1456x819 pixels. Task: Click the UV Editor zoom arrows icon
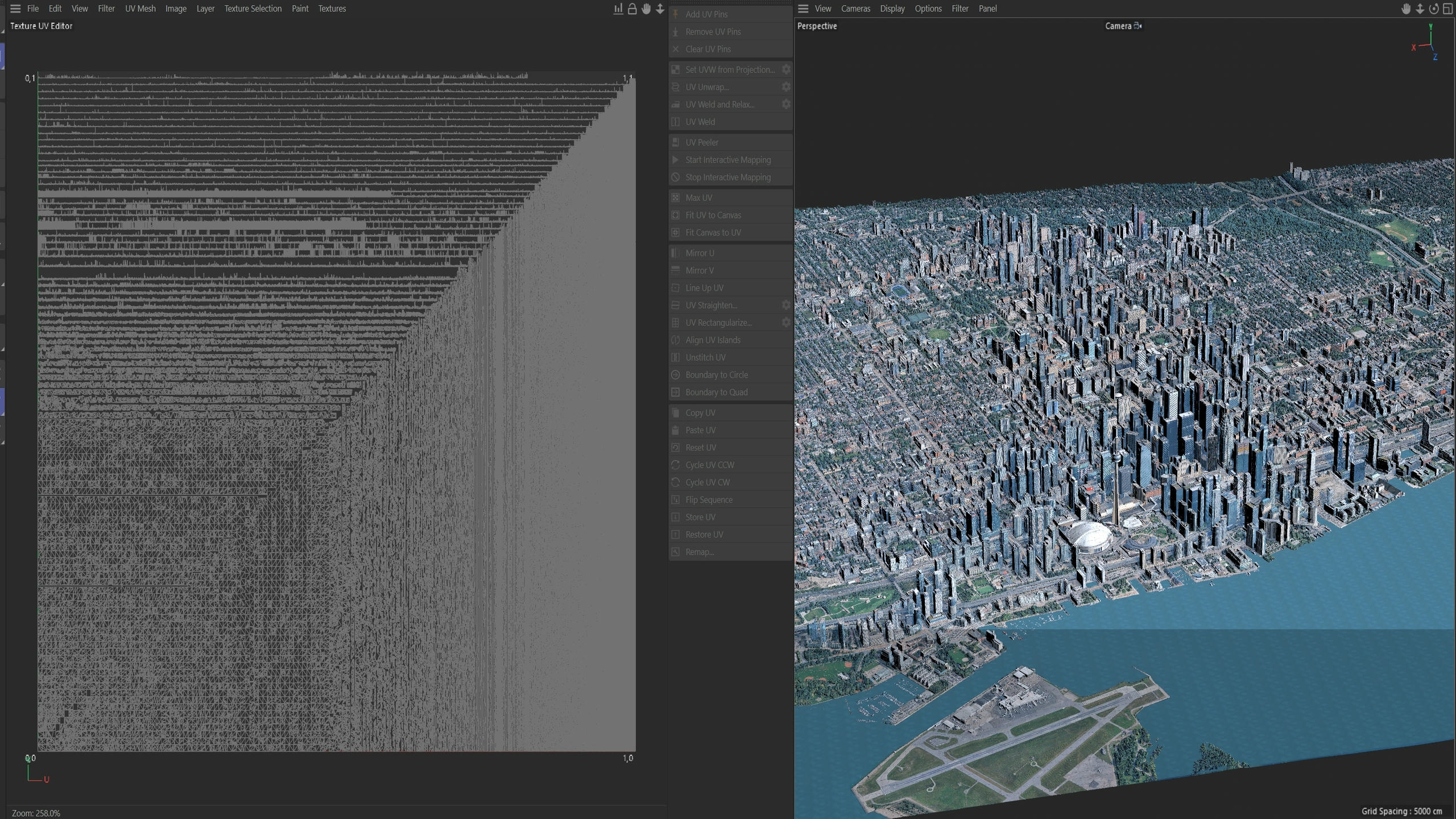660,9
